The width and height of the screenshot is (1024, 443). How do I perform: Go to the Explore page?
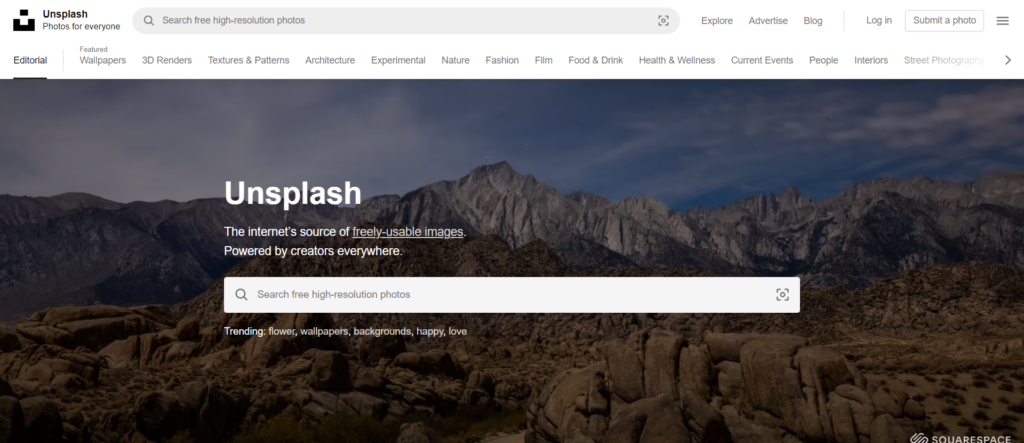pyautogui.click(x=716, y=20)
